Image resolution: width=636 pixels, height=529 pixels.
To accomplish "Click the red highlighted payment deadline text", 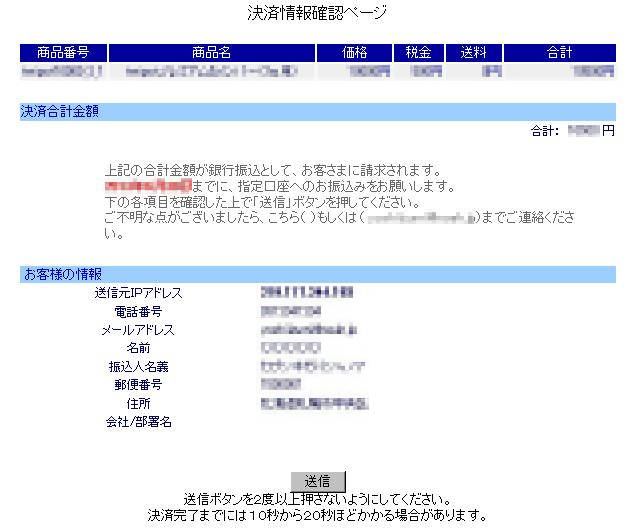I will point(148,186).
